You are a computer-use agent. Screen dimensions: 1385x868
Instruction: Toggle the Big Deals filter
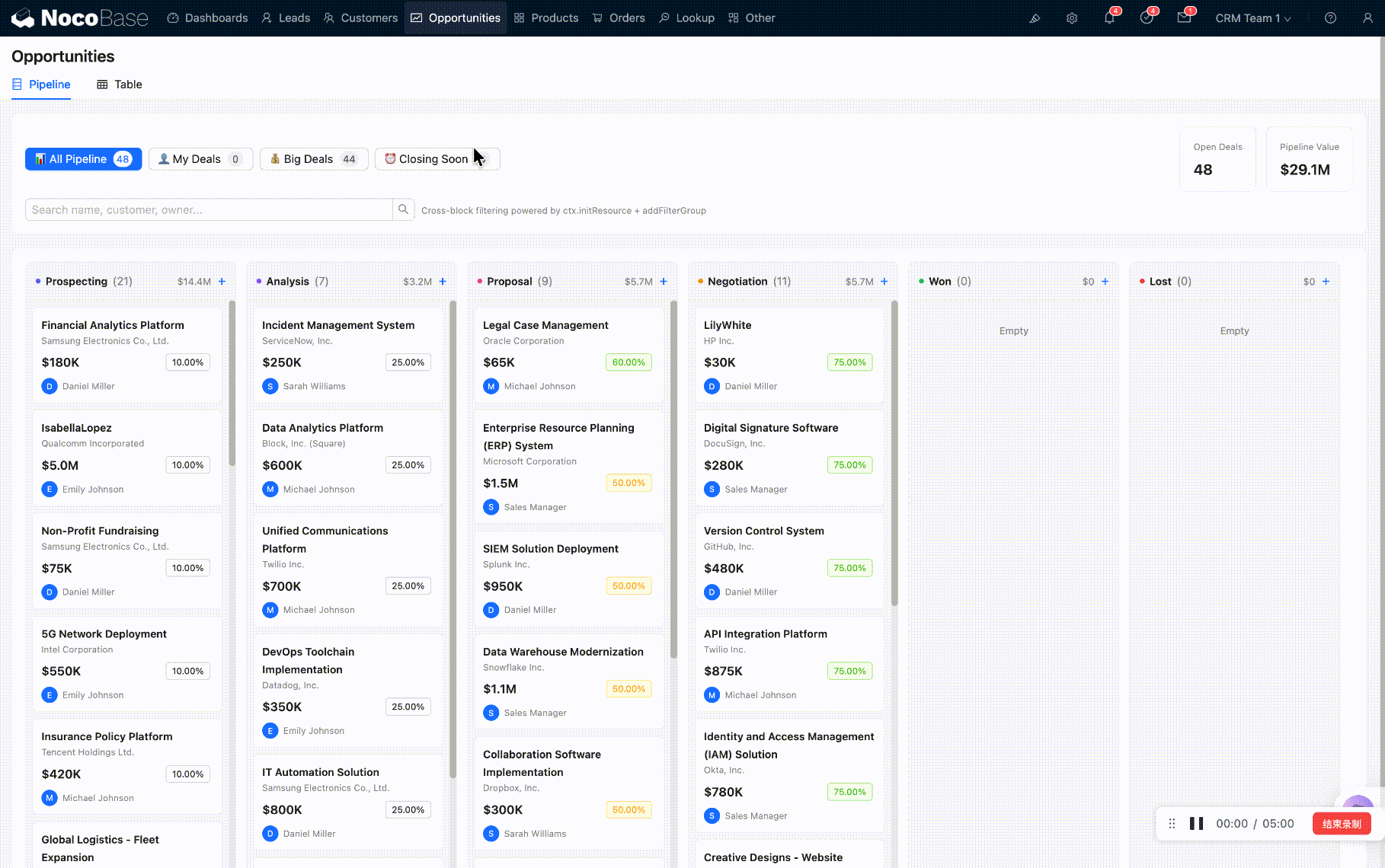coord(314,159)
